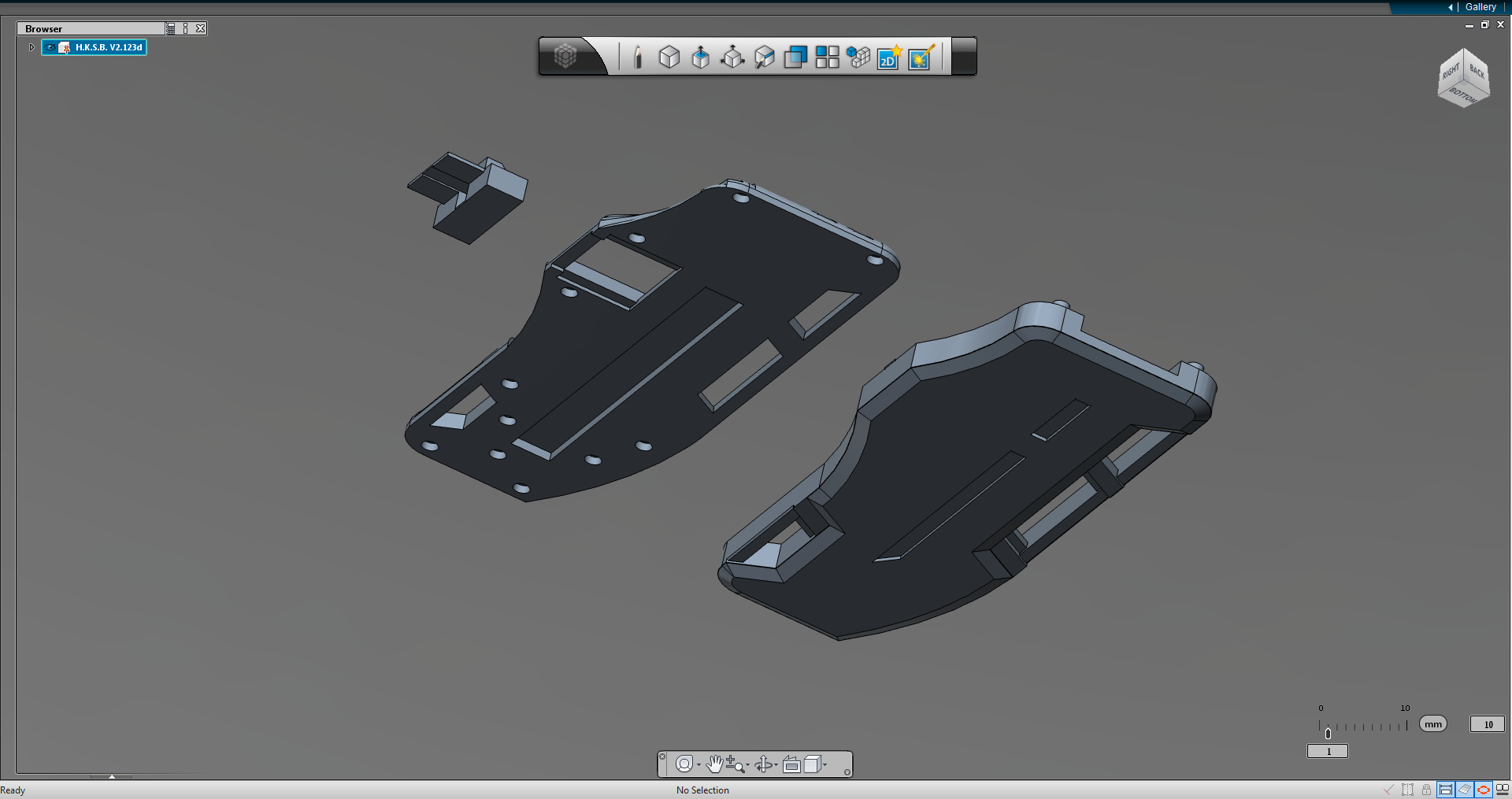
Task: Open the snapshot render wand tool
Action: coord(921,57)
